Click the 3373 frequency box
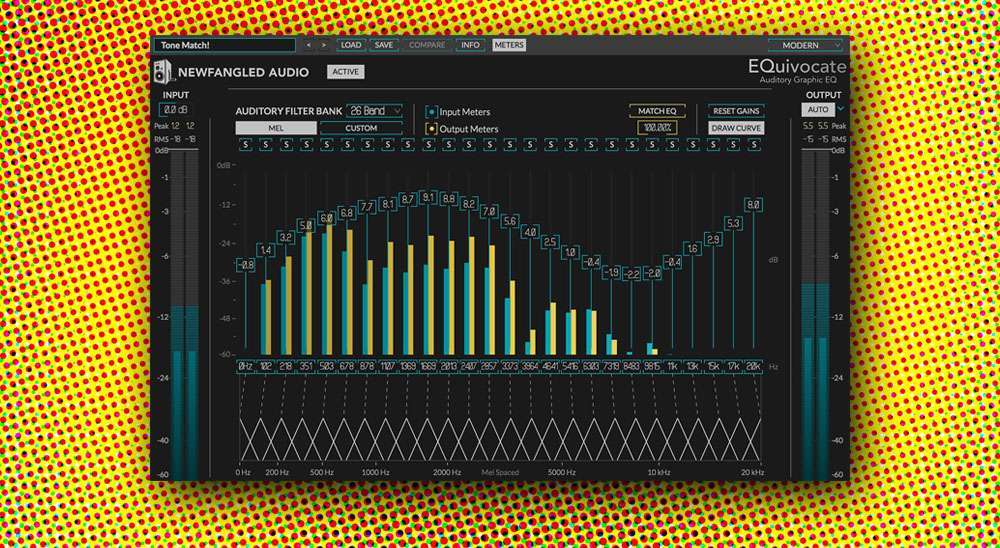This screenshot has height=548, width=1000. 510,367
